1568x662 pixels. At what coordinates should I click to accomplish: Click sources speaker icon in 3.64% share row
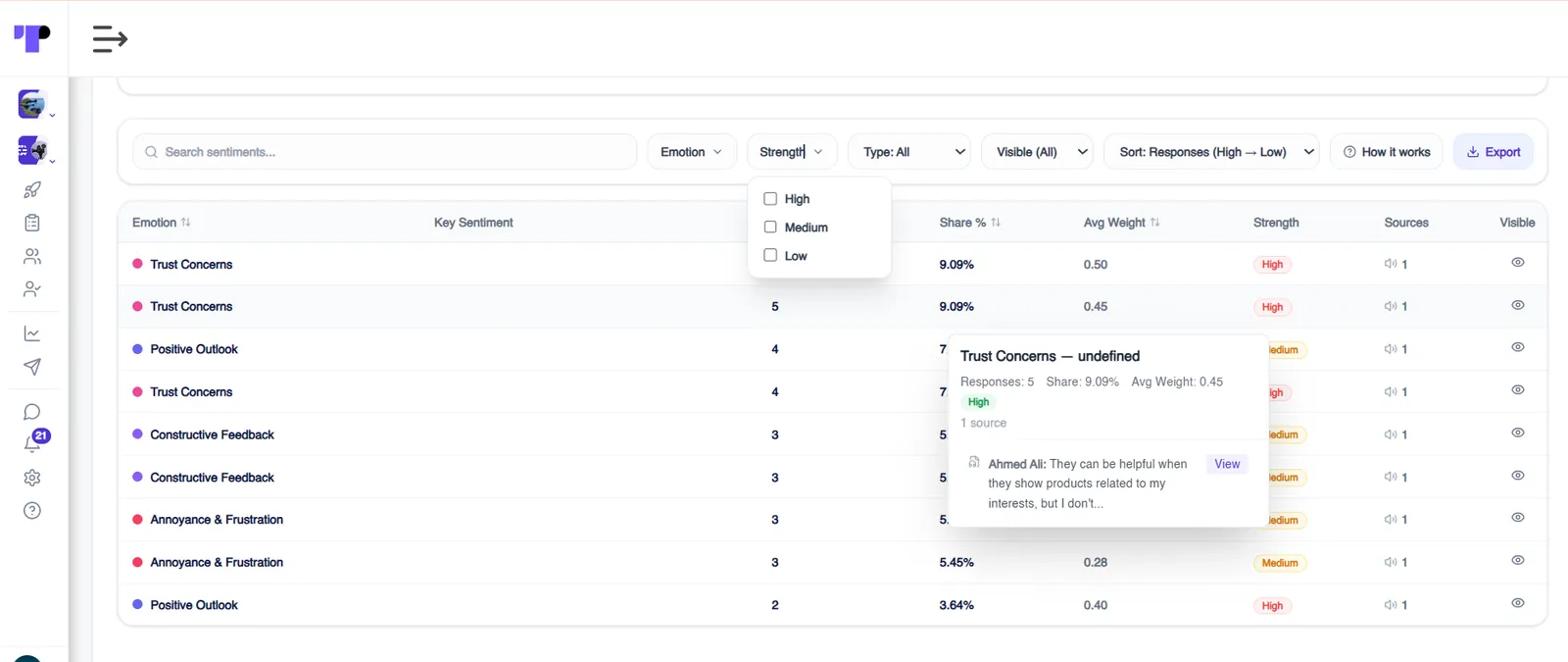[x=1390, y=605]
